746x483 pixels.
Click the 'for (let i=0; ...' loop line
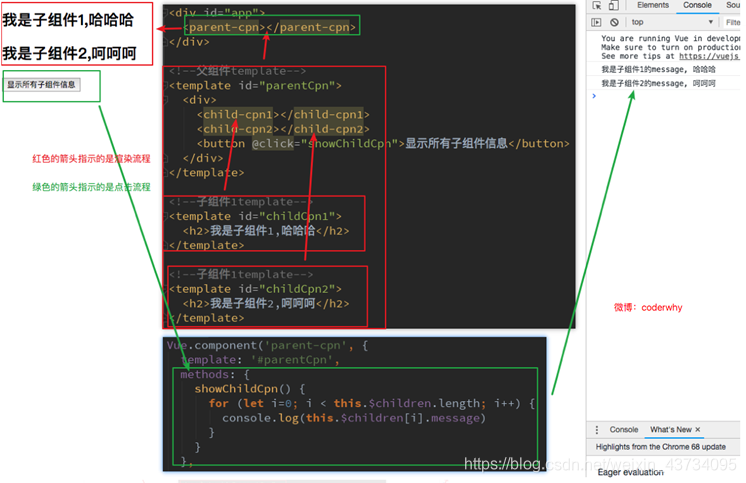372,404
